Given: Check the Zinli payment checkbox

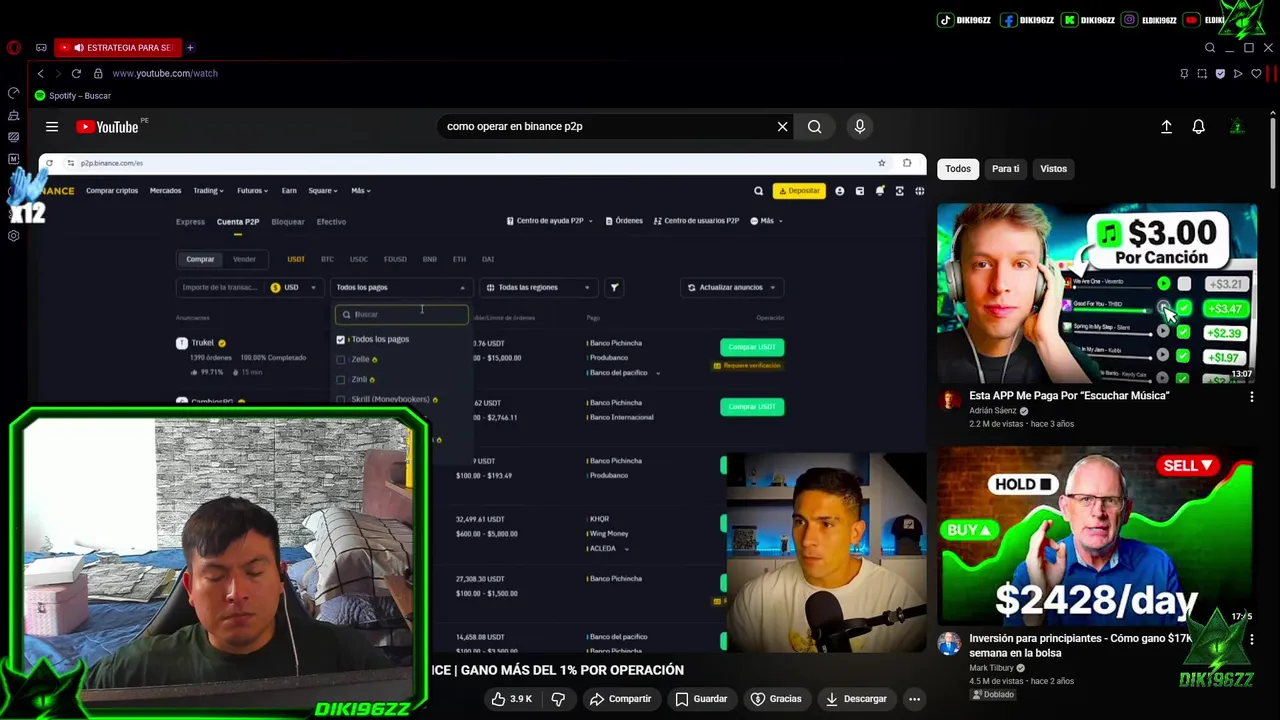Looking at the screenshot, I should (x=341, y=379).
